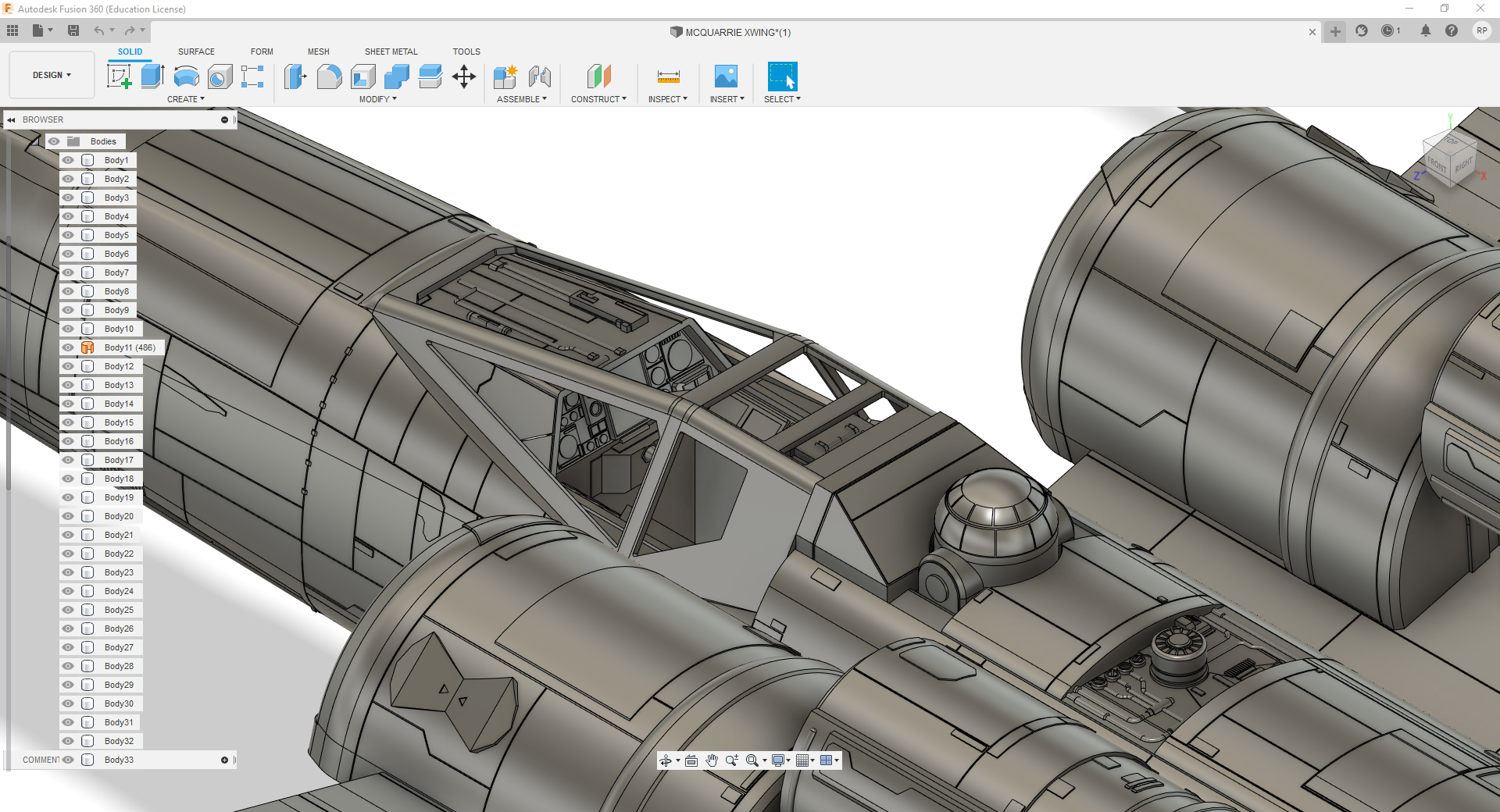
Task: Click the Redo arrow
Action: [x=130, y=30]
